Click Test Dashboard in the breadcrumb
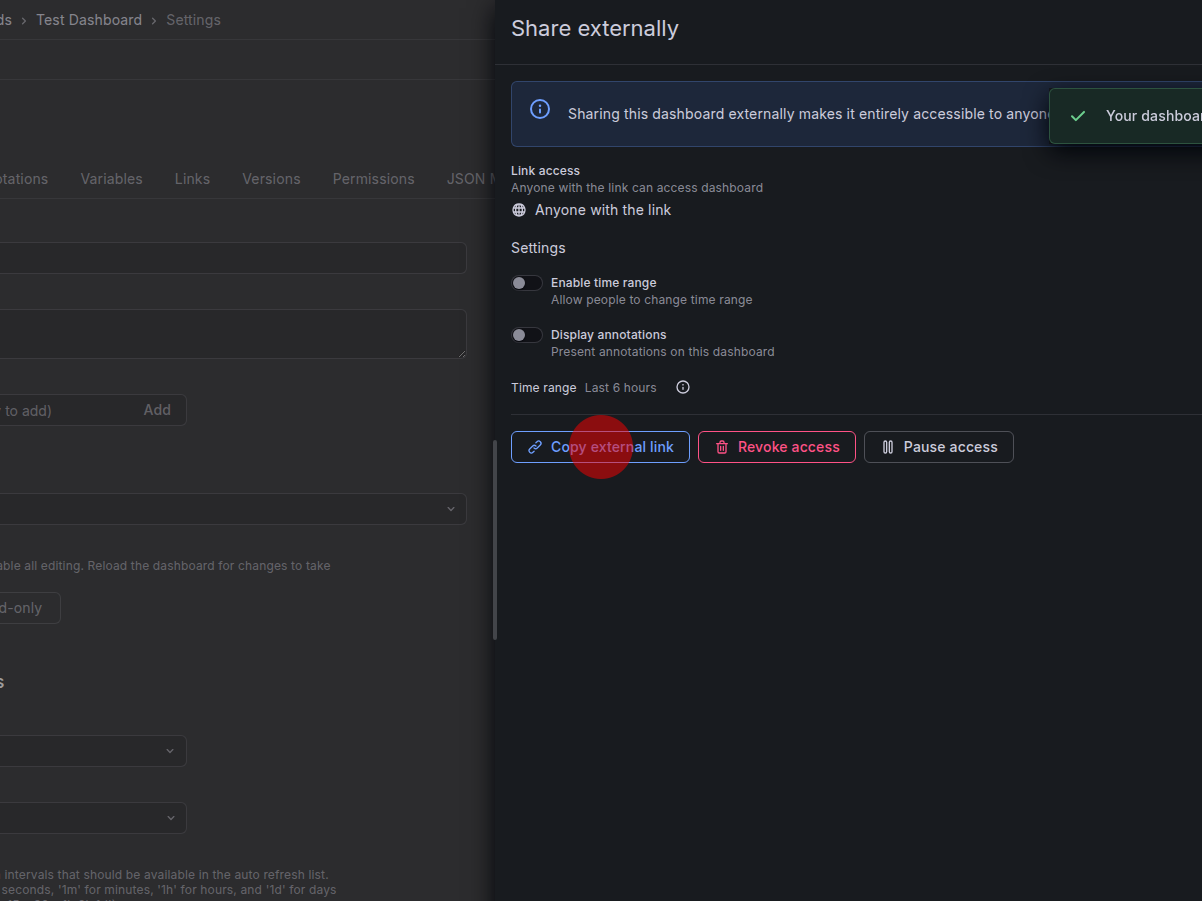The height and width of the screenshot is (901, 1202). (x=89, y=20)
